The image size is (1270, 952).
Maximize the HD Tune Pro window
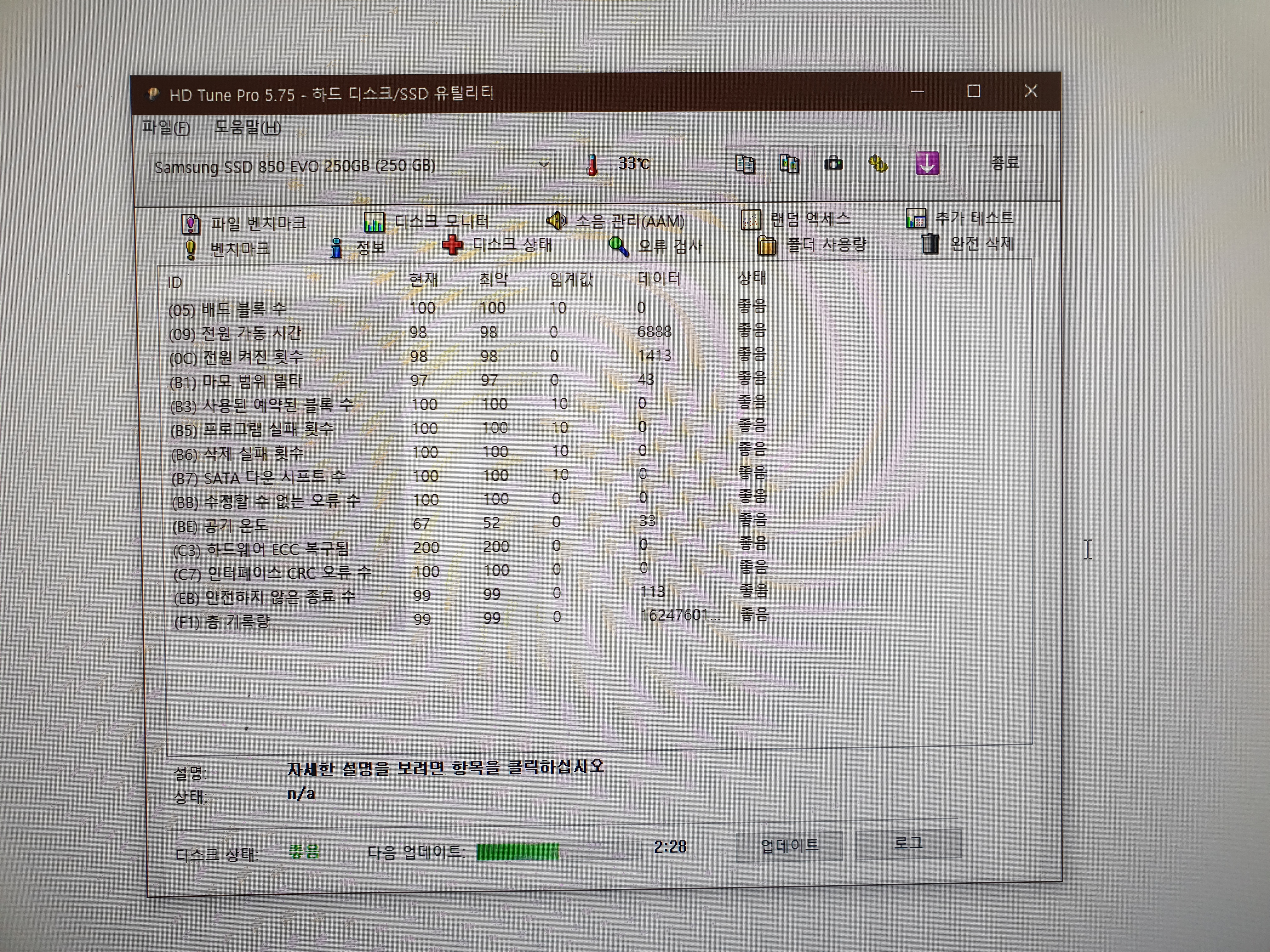[x=973, y=91]
